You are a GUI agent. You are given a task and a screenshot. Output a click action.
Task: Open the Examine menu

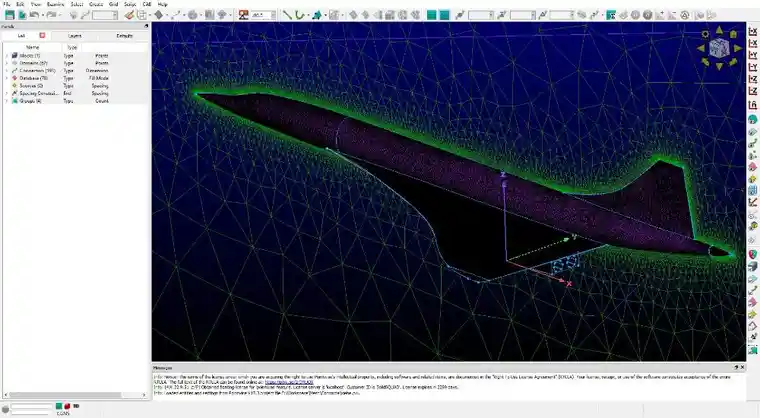(x=55, y=4)
